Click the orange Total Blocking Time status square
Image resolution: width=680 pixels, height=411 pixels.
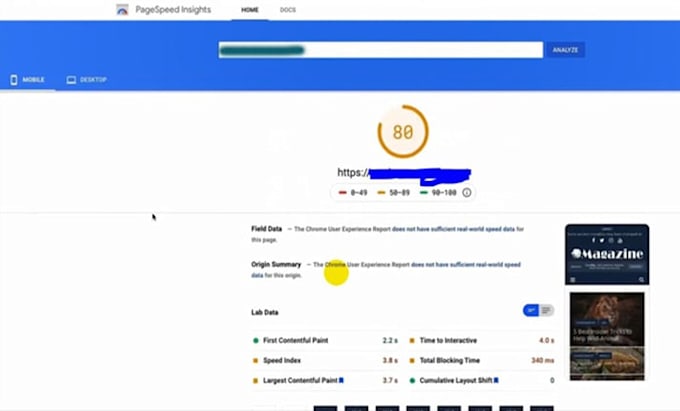point(412,360)
